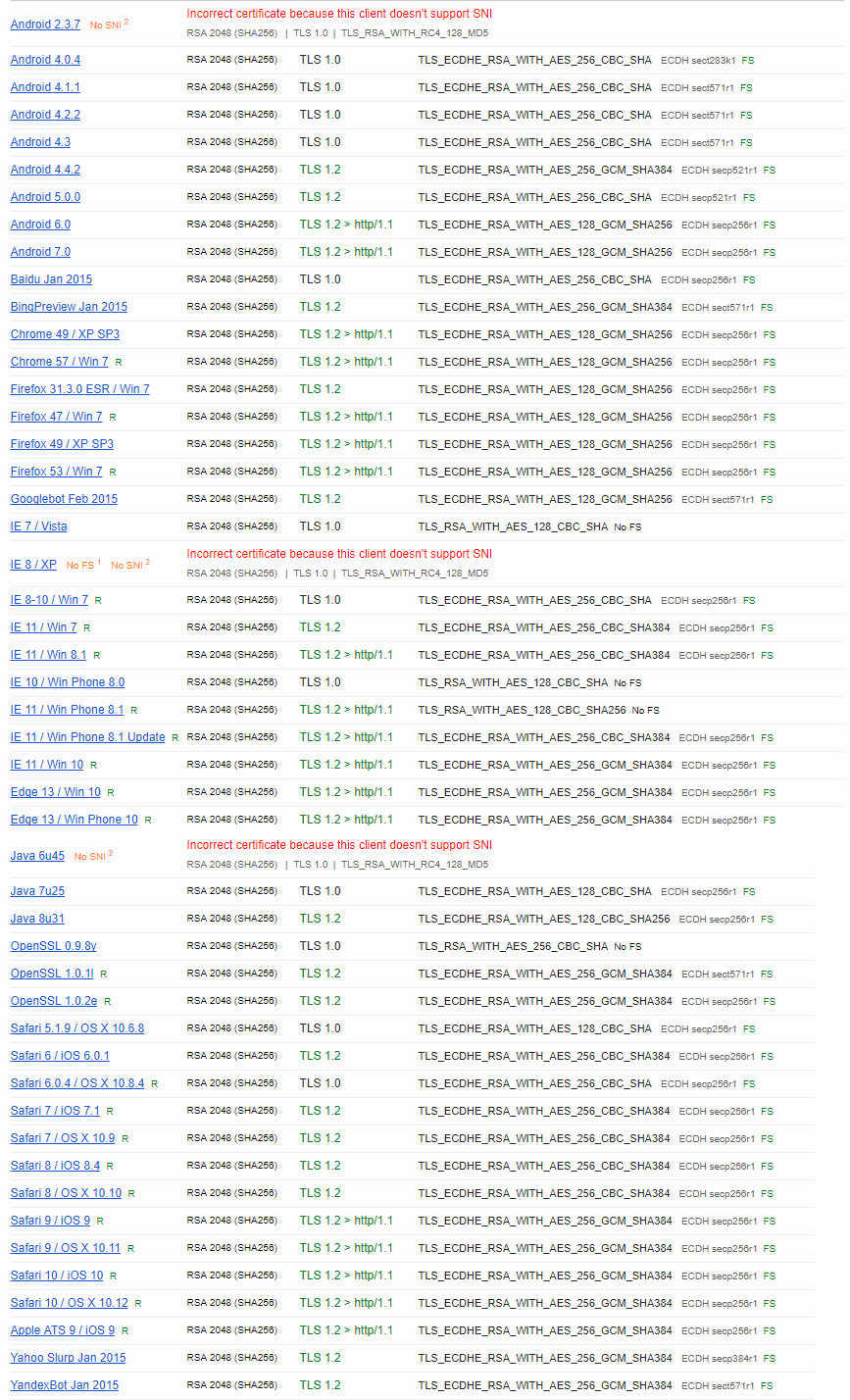Open IE 11 / Win Phone 8.1 Update link

pos(88,737)
